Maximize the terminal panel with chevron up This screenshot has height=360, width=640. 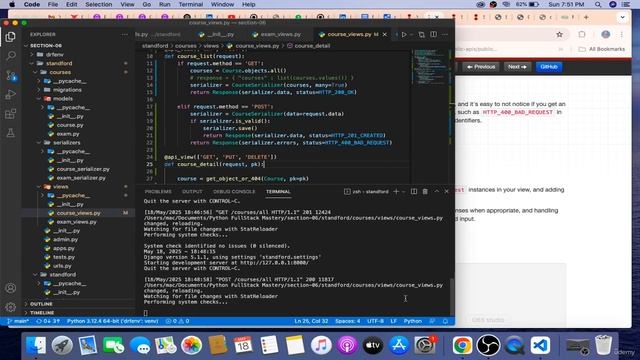coord(436,191)
